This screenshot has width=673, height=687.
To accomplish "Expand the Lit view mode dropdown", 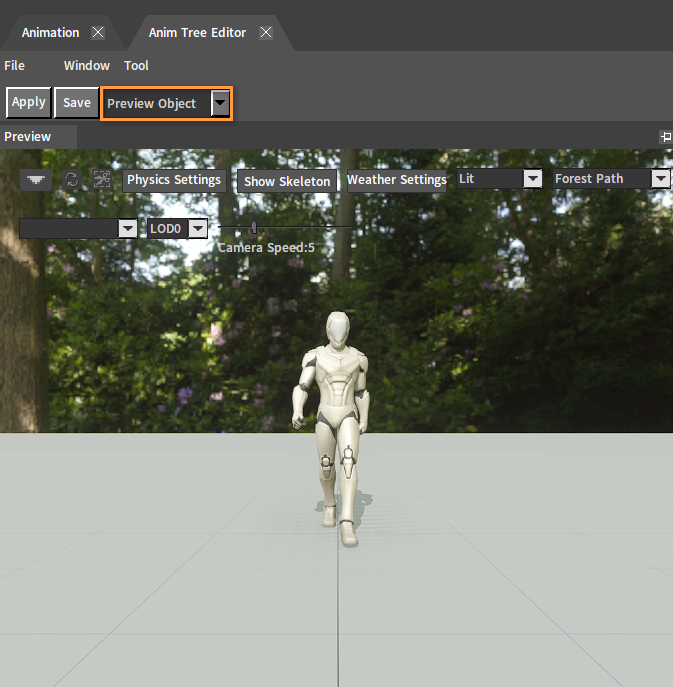I will (533, 179).
